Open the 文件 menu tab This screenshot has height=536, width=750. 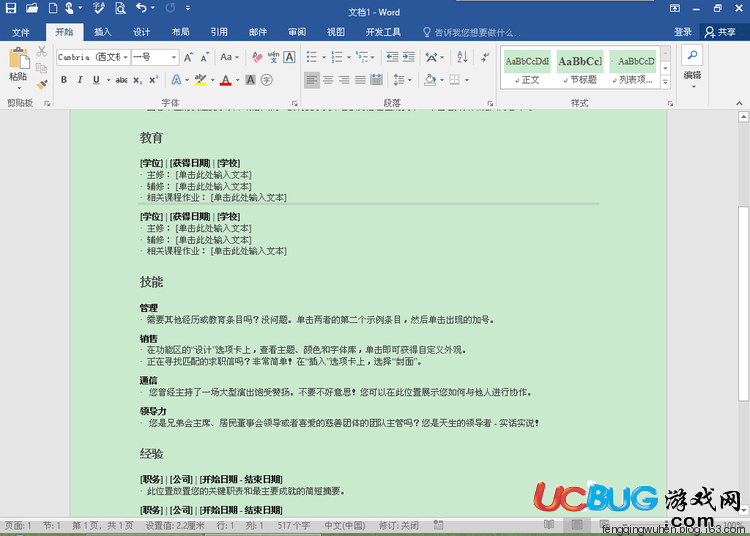tap(21, 32)
